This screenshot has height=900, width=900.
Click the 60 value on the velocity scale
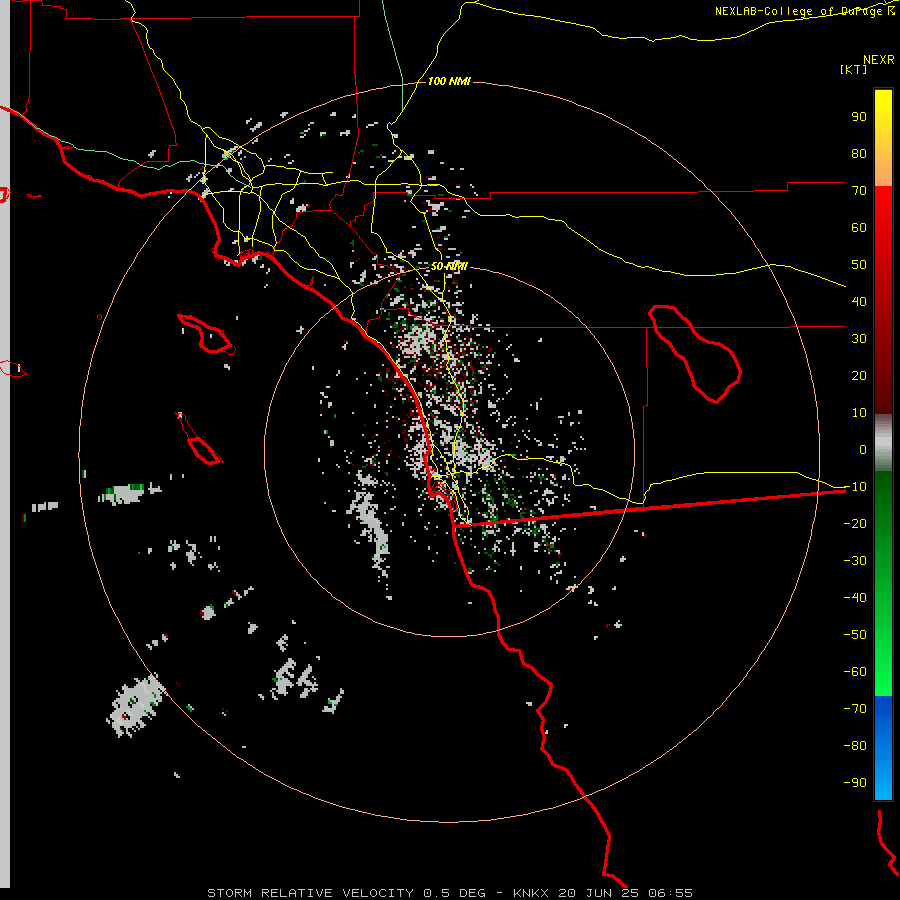pos(859,227)
